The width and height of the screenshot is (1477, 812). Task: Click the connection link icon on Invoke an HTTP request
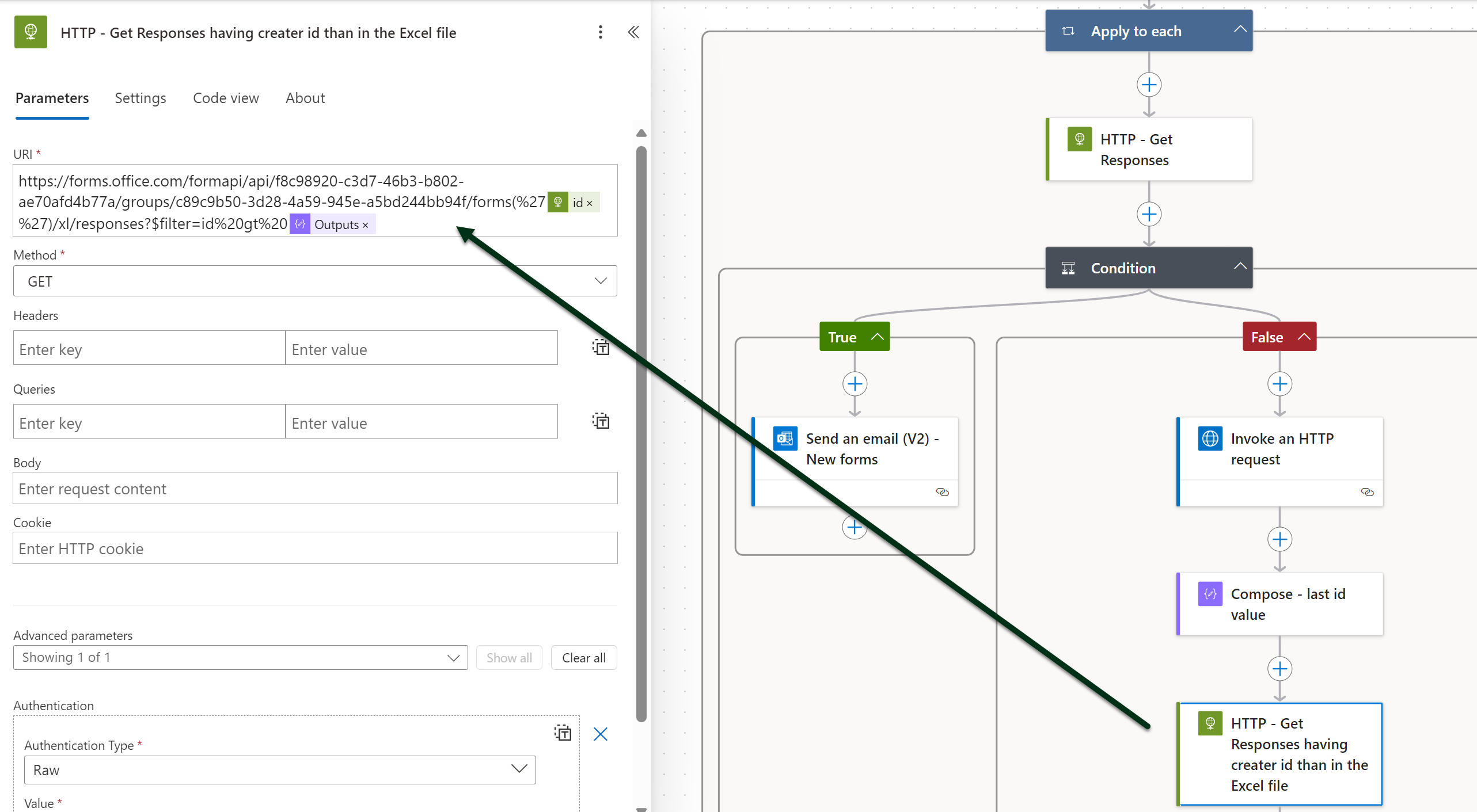pos(1367,492)
